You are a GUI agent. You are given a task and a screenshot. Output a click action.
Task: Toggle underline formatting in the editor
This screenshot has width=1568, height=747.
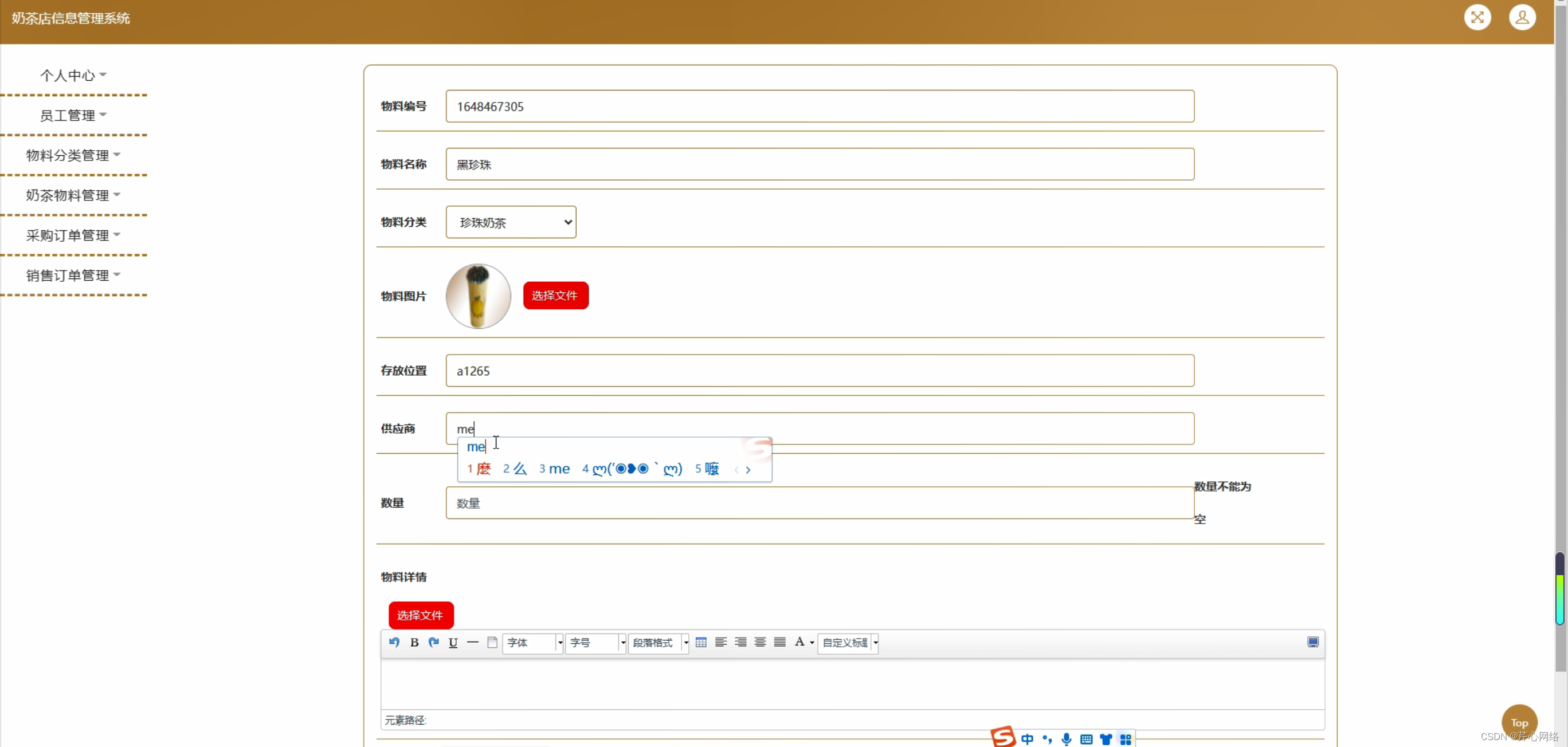(453, 642)
